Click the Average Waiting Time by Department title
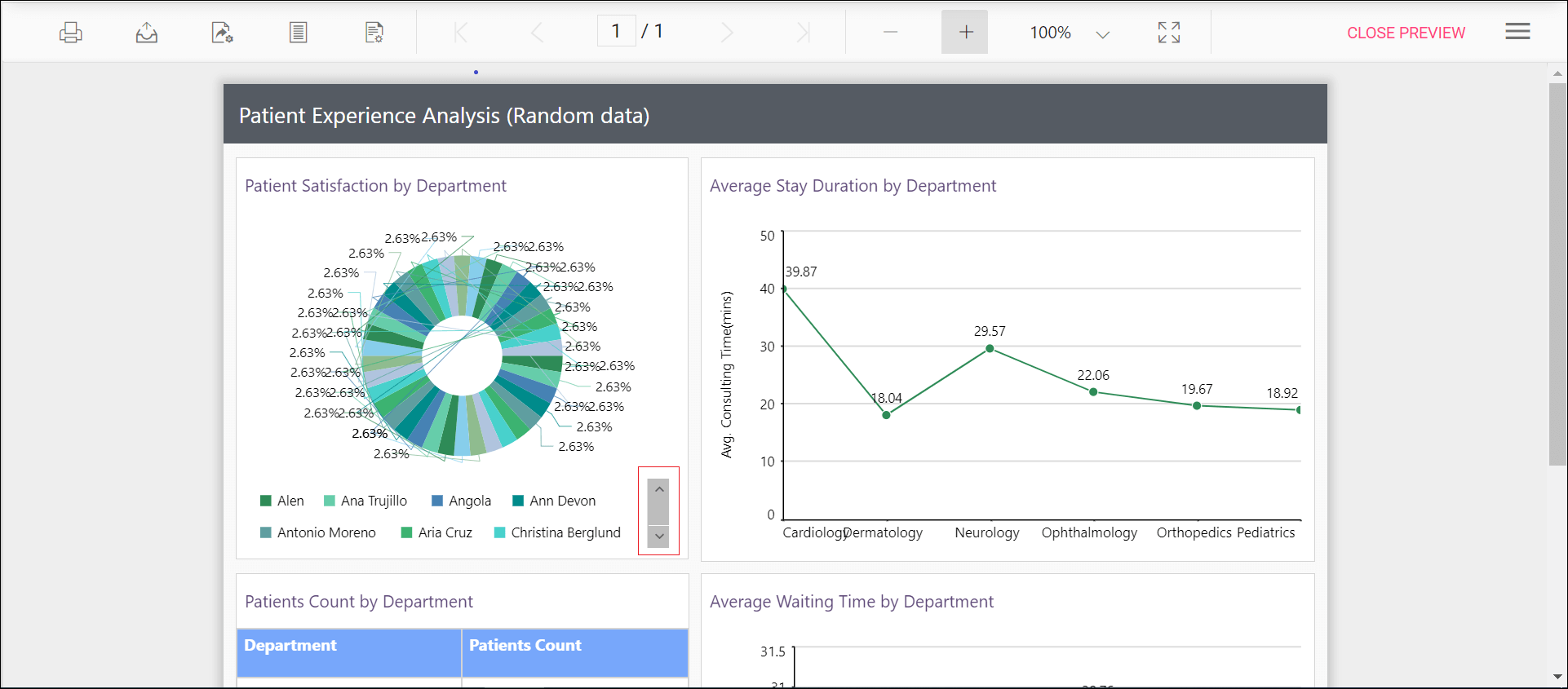Viewport: 1568px width, 689px height. (852, 602)
